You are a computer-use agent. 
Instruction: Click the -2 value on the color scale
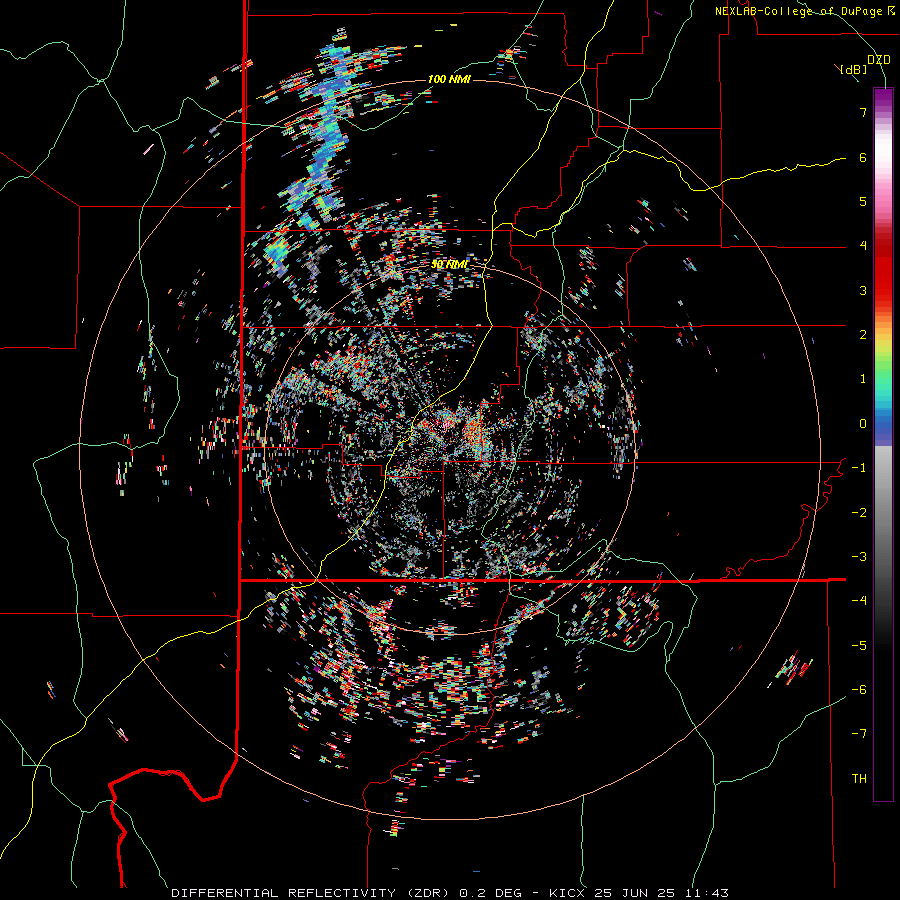click(859, 513)
